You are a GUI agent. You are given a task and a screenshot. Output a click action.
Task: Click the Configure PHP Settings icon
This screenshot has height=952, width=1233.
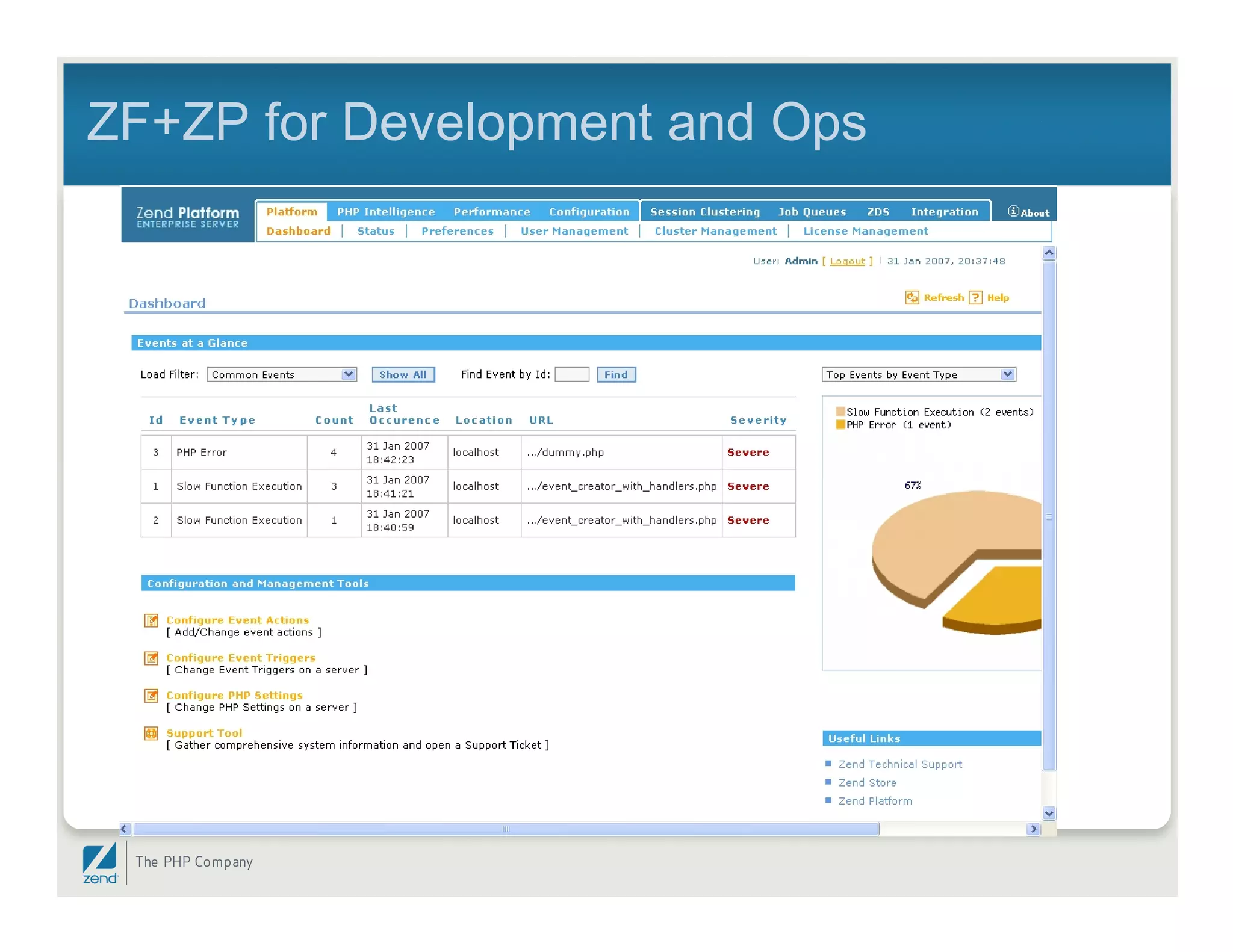pyautogui.click(x=151, y=696)
